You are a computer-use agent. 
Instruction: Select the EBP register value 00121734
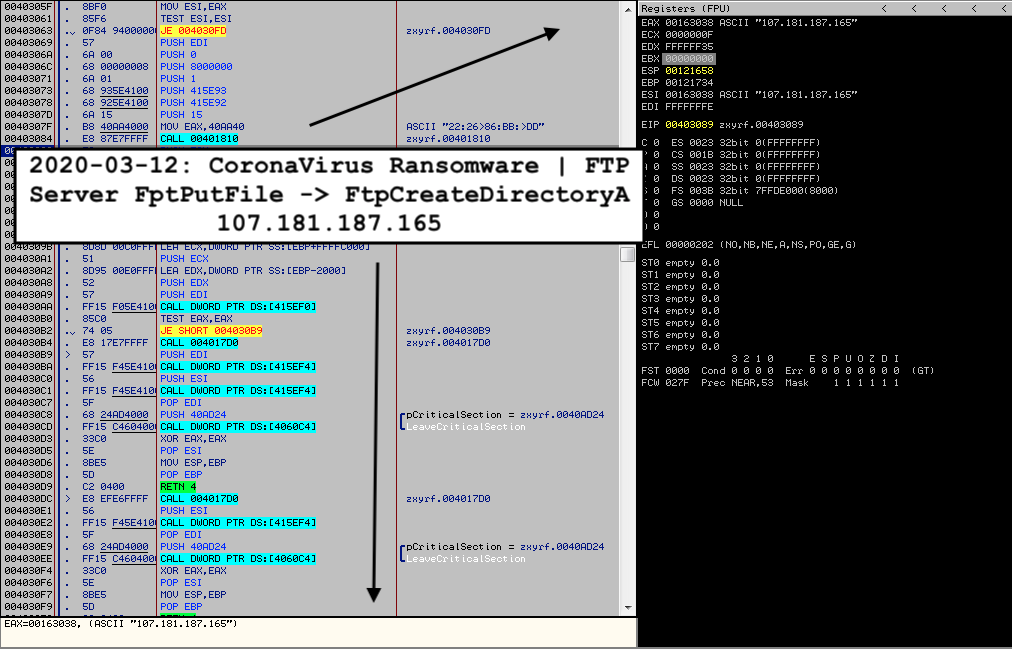coord(689,83)
